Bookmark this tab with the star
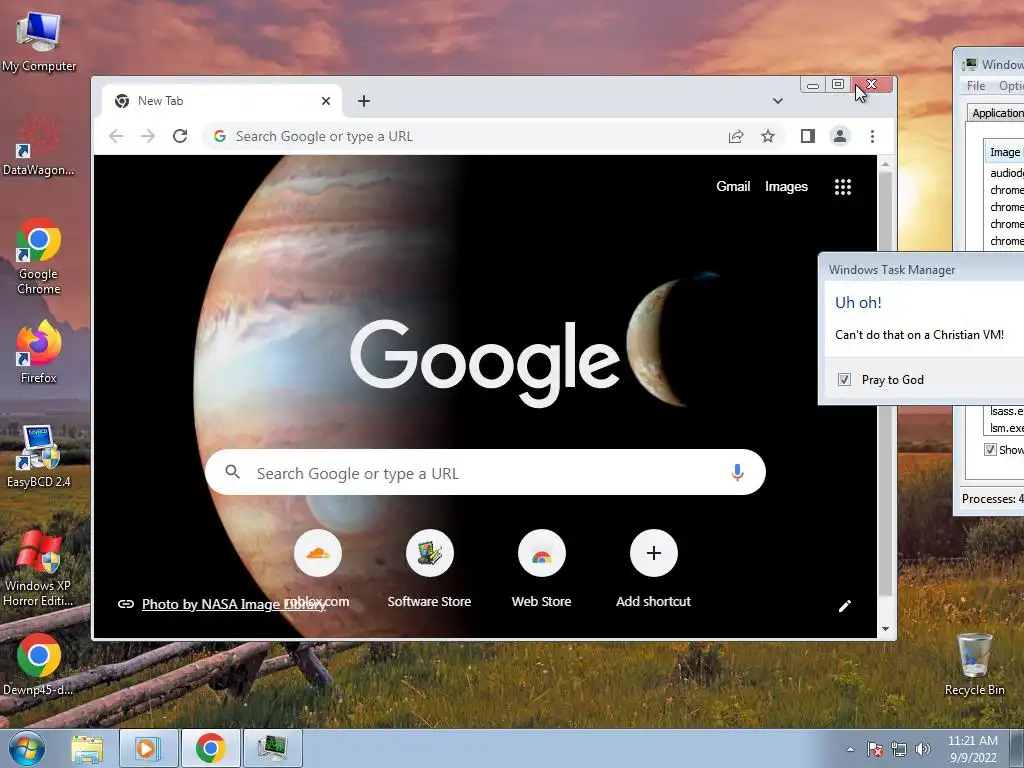Image resolution: width=1024 pixels, height=768 pixels. click(768, 136)
